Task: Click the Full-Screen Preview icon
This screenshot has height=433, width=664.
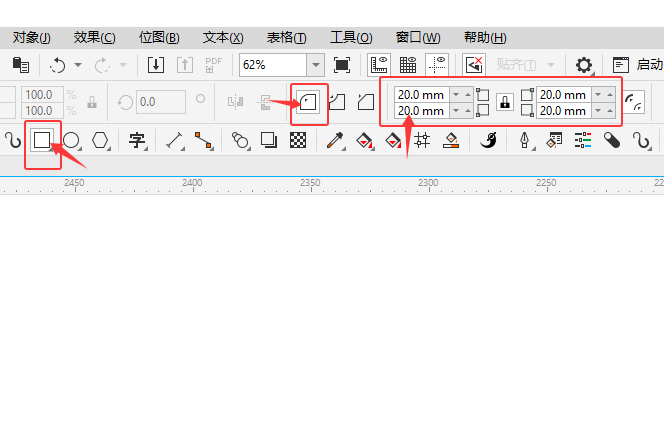Action: (342, 65)
